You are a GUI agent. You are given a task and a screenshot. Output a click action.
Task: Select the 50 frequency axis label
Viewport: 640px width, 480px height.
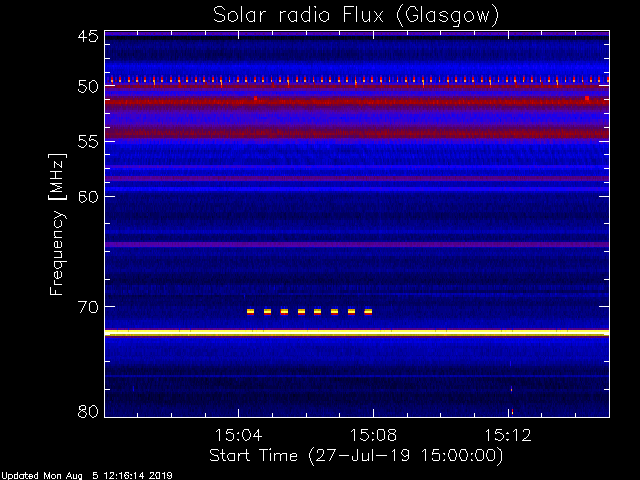click(88, 87)
